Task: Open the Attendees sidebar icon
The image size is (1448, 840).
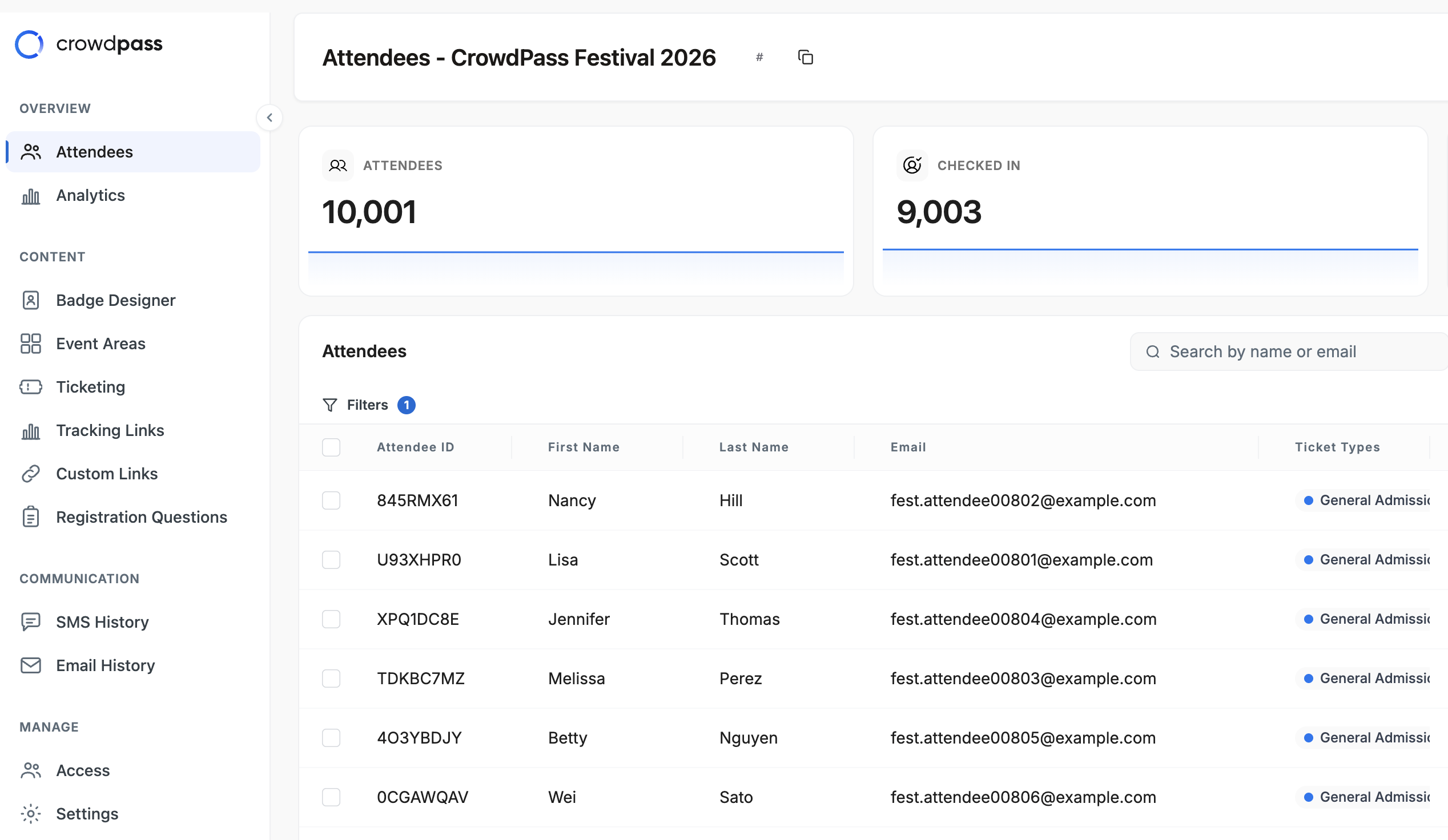Action: (x=31, y=152)
